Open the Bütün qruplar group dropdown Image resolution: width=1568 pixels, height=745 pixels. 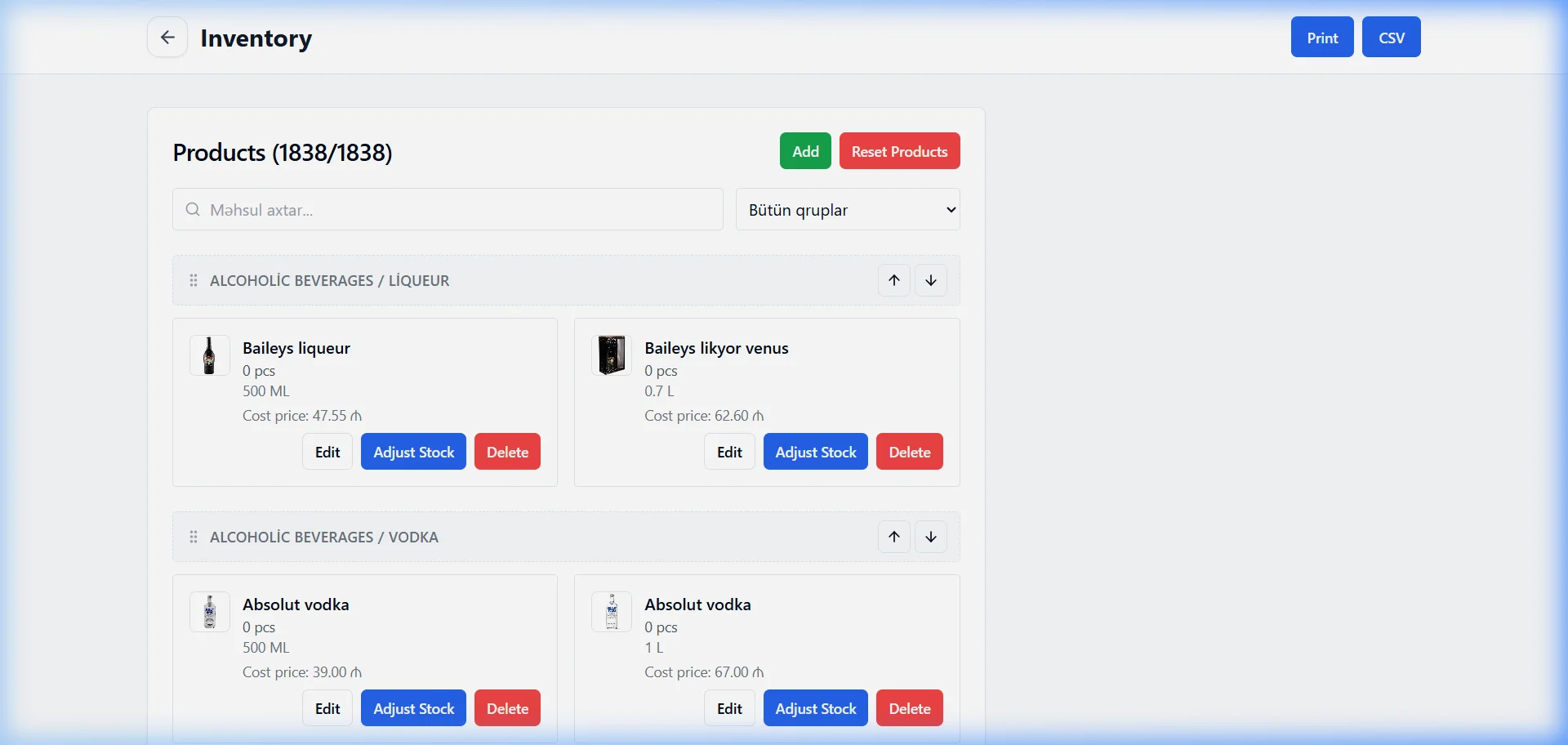pyautogui.click(x=848, y=210)
